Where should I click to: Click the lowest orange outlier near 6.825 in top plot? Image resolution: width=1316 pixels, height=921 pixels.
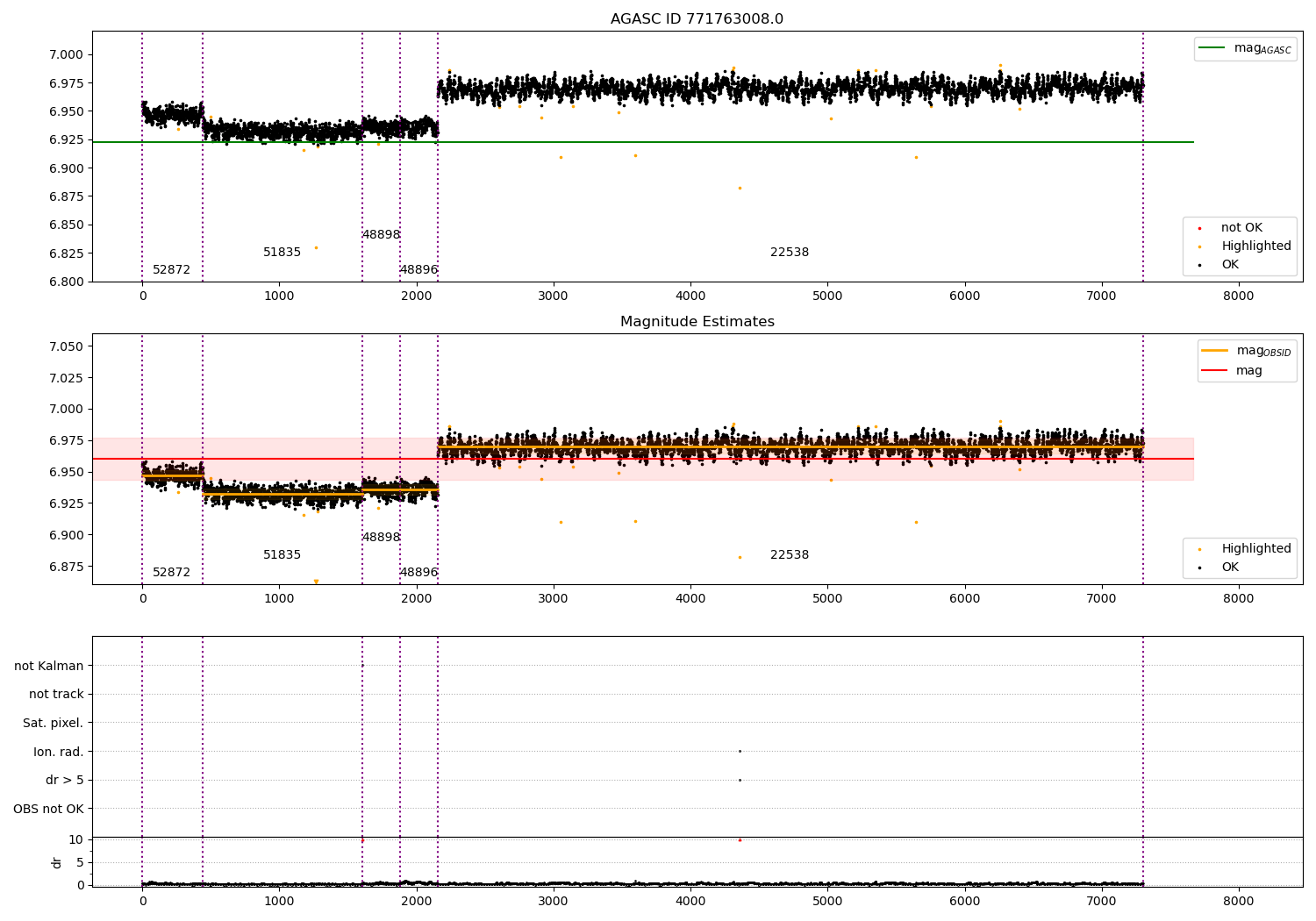pyautogui.click(x=317, y=247)
